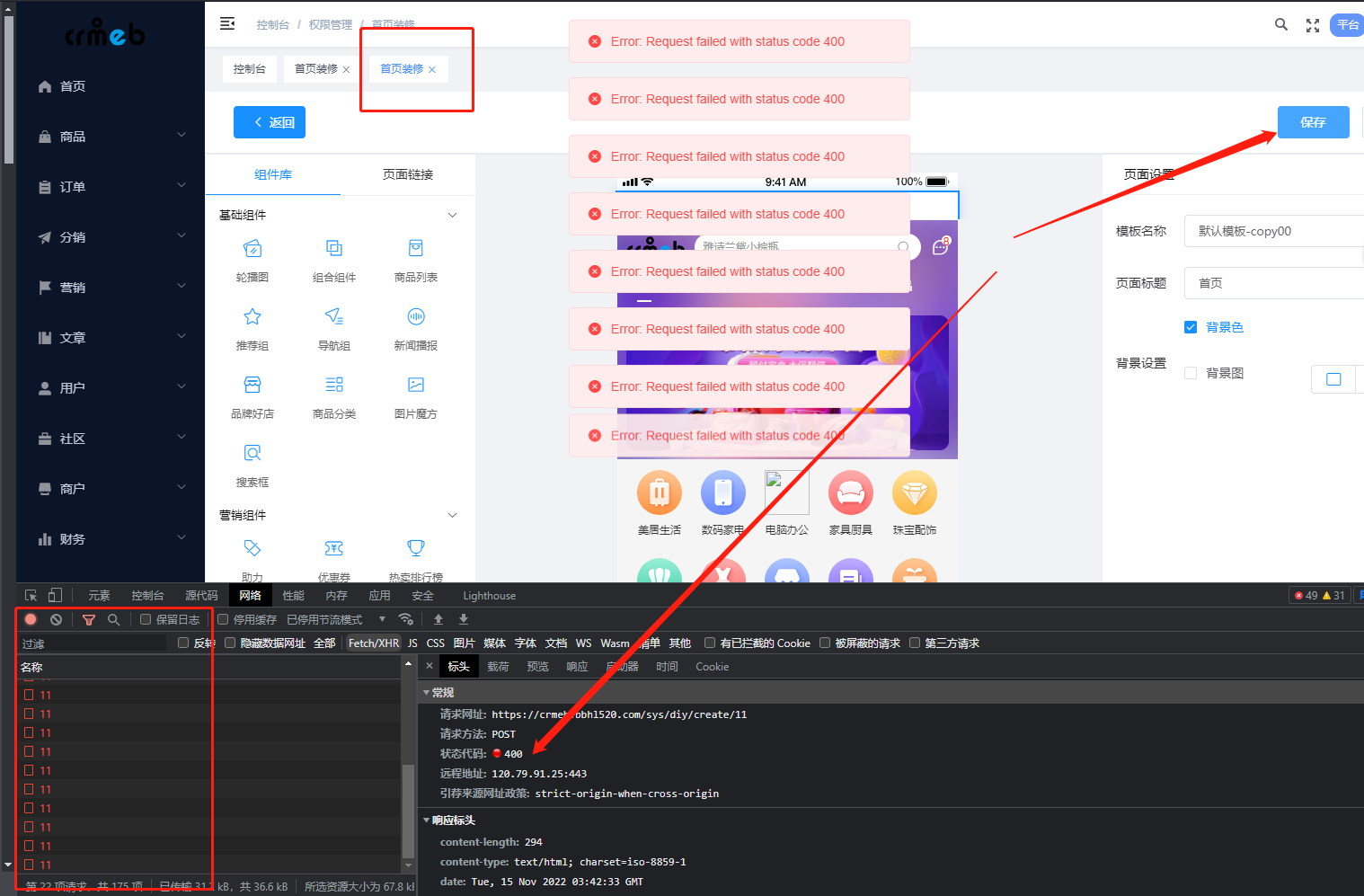Check the 被屏蔽的请求 checkbox
Image resolution: width=1364 pixels, height=896 pixels.
tap(825, 643)
